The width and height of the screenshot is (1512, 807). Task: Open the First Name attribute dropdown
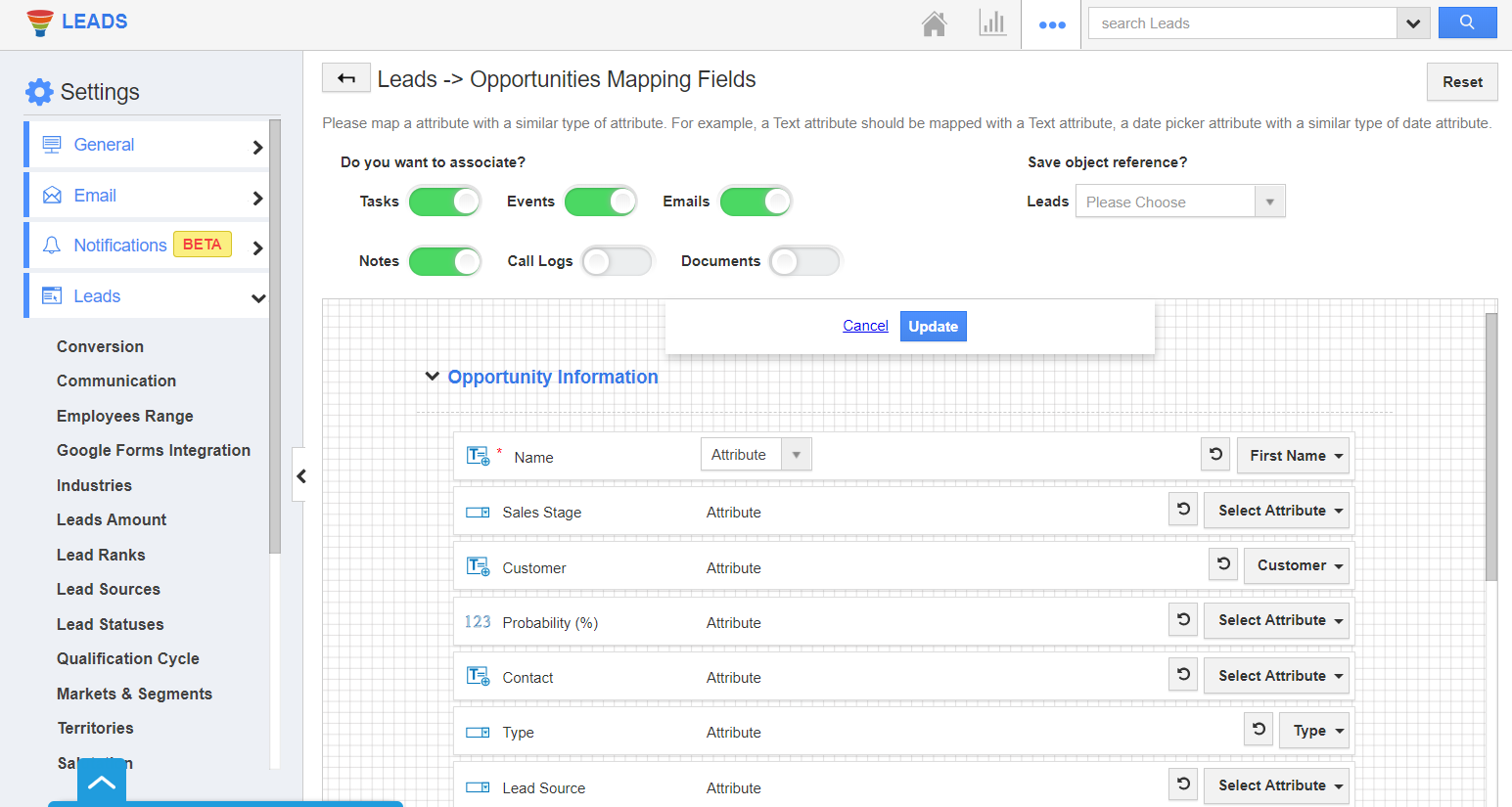[x=1293, y=455]
